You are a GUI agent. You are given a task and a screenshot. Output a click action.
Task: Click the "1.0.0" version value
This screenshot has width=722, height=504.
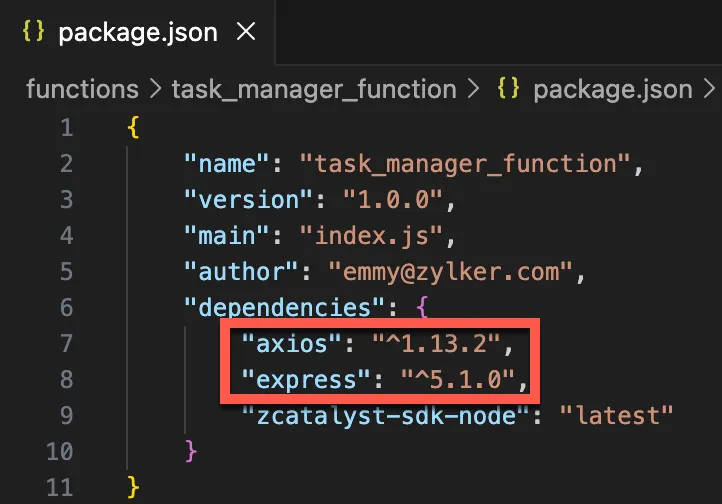[x=393, y=200]
